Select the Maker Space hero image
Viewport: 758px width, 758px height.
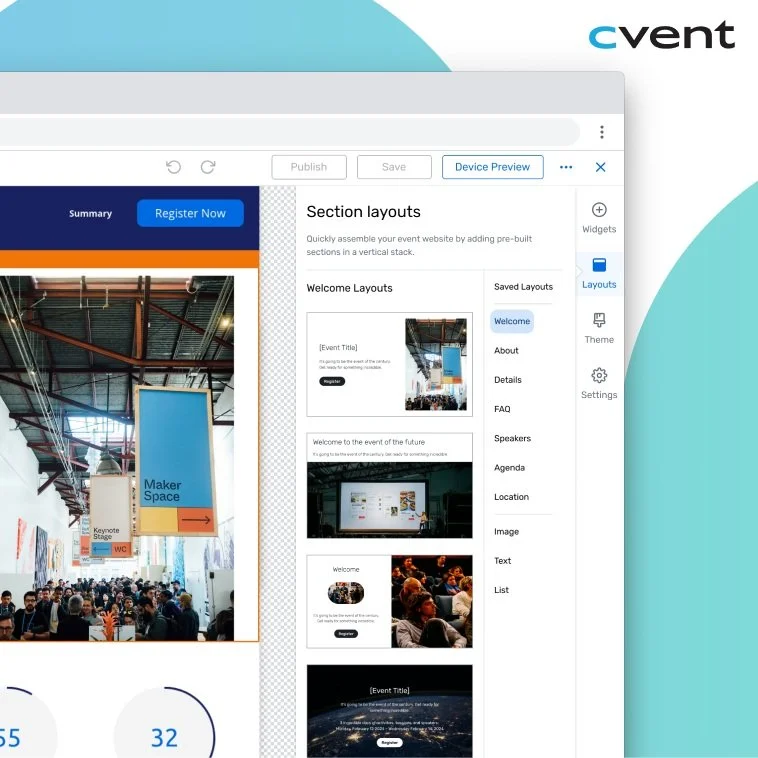point(117,458)
